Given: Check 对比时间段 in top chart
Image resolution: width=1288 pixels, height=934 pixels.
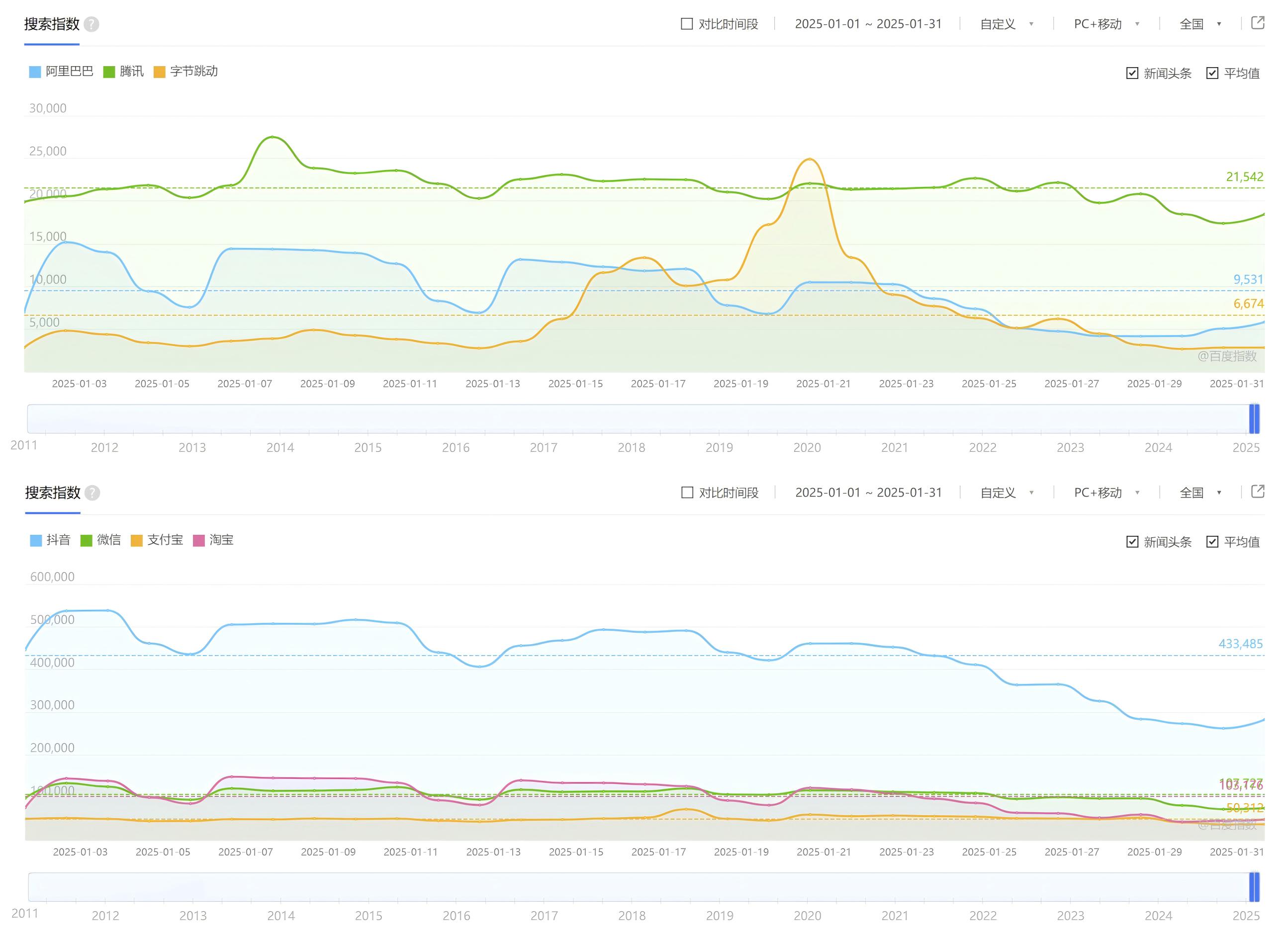Looking at the screenshot, I should tap(687, 24).
